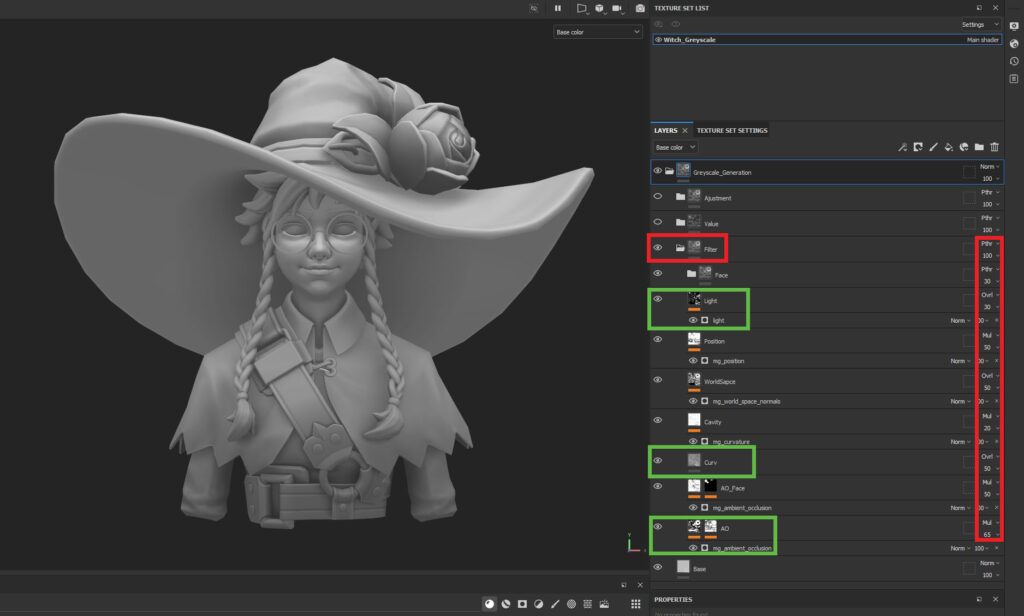Viewport: 1024px width, 616px height.
Task: Click the camera screenshot icon in viewport toolbar
Action: click(640, 8)
